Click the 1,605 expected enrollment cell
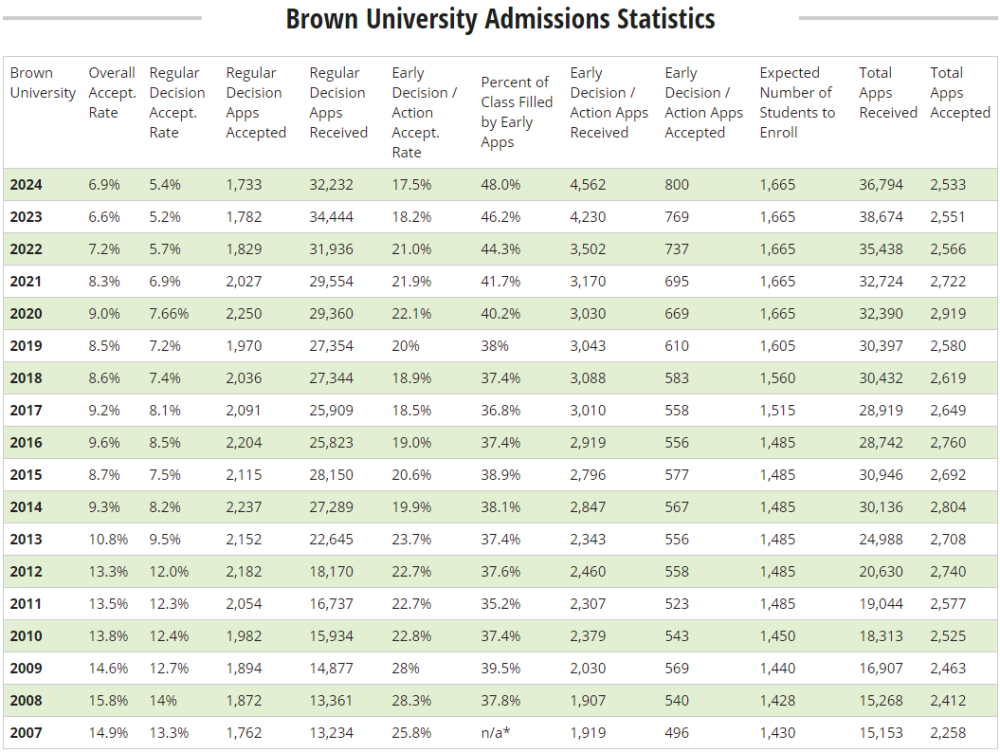The height and width of the screenshot is (753, 1000). [x=778, y=346]
